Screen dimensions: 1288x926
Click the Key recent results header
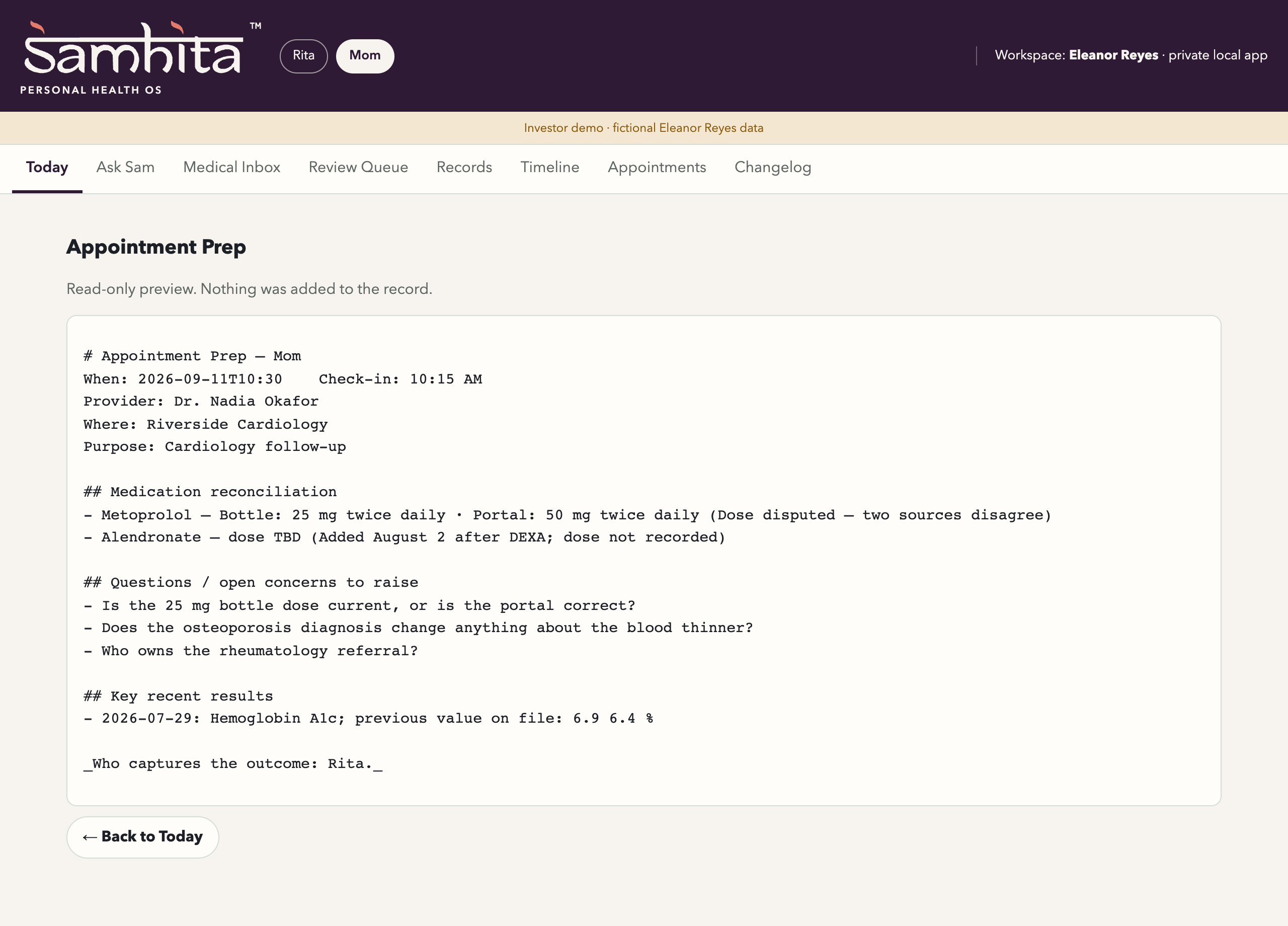178,697
